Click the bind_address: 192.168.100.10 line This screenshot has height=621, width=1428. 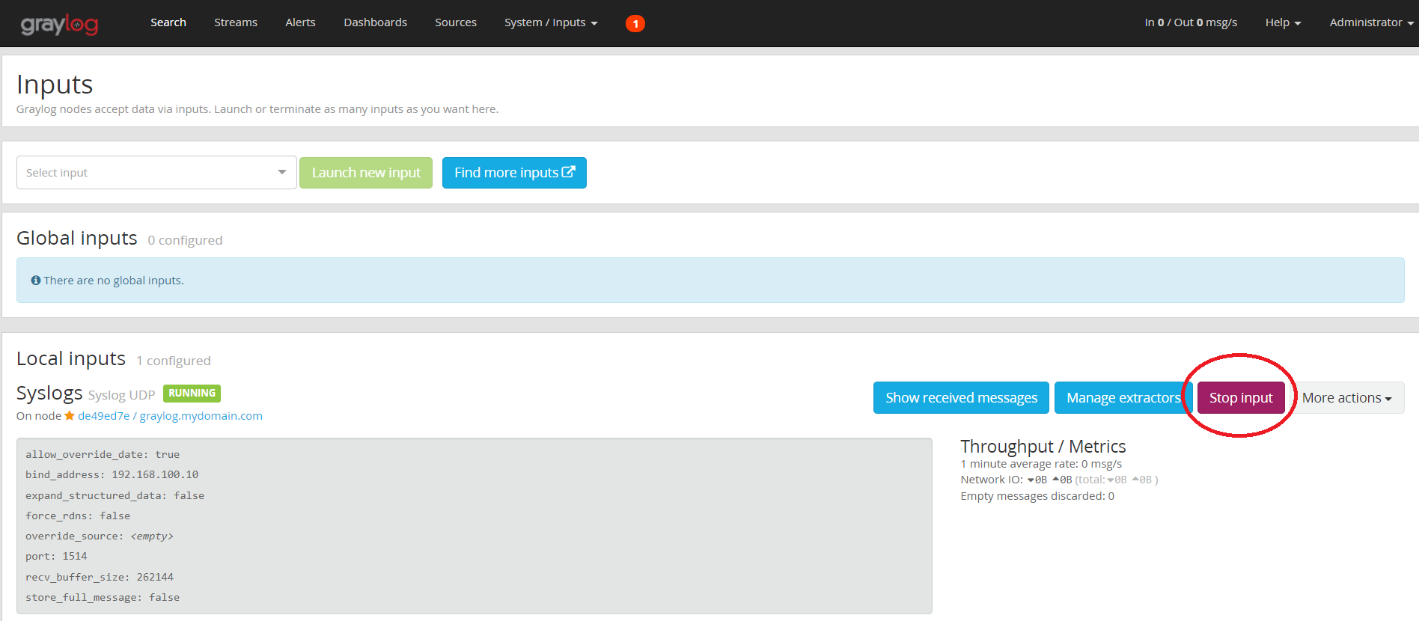112,475
